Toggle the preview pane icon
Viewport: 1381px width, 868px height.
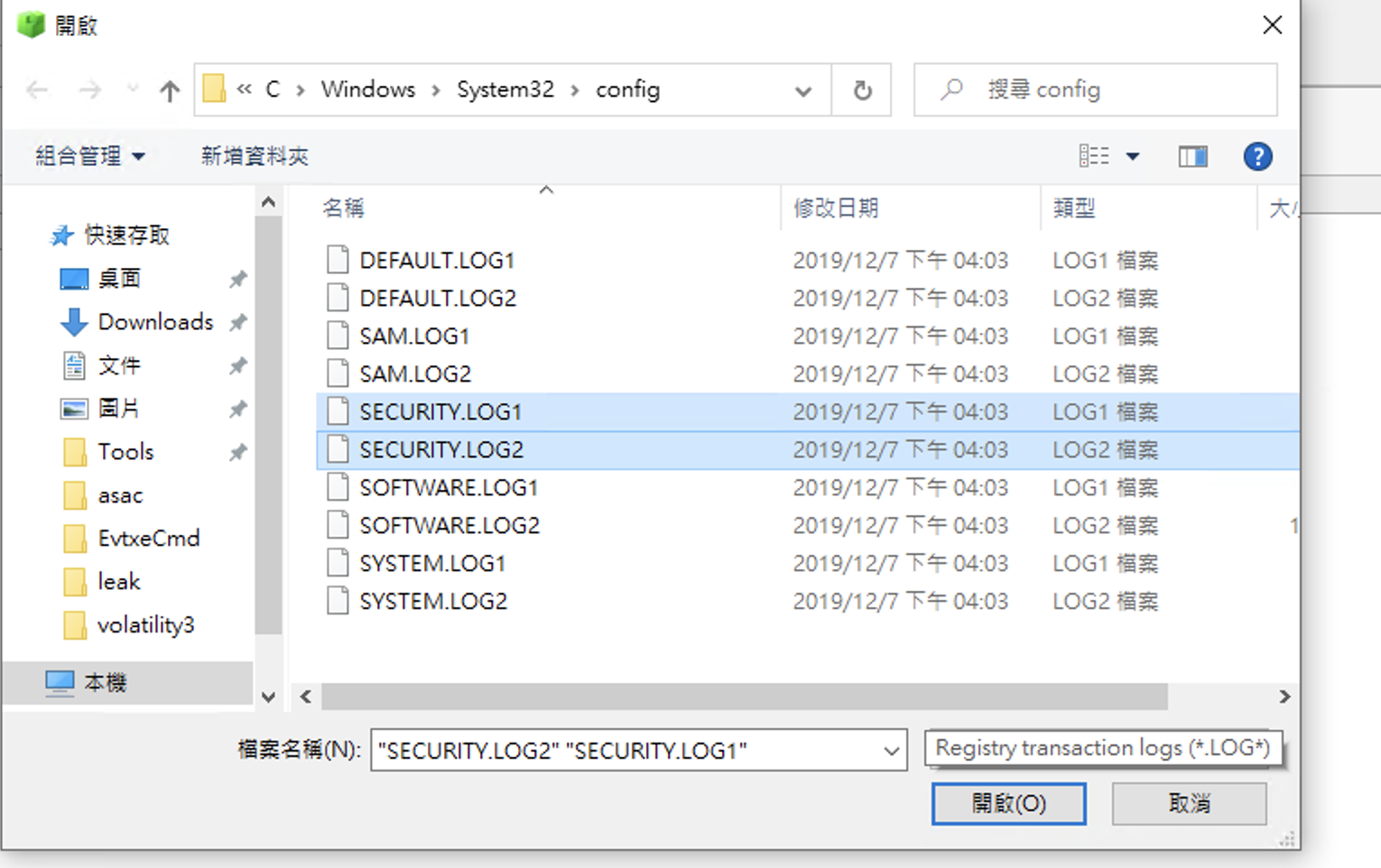pyautogui.click(x=1192, y=157)
